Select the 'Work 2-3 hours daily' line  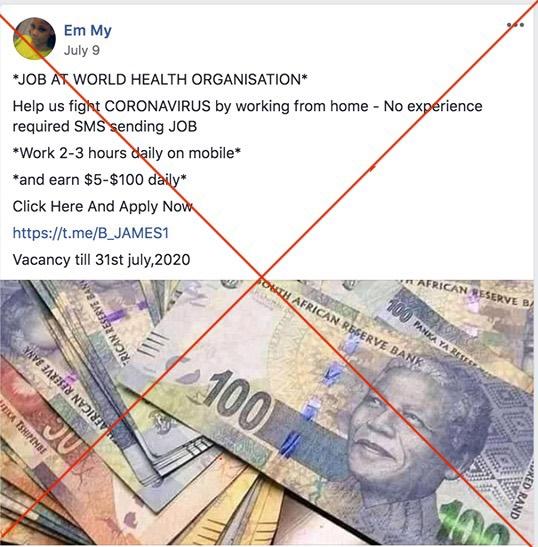[127, 153]
